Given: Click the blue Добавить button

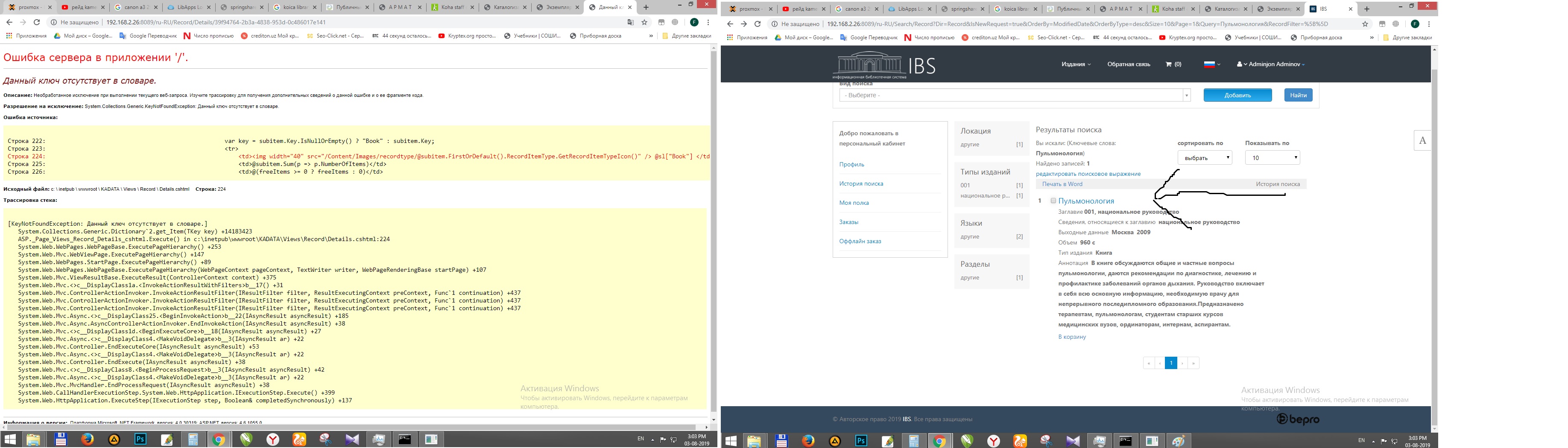Looking at the screenshot, I should 1237,96.
